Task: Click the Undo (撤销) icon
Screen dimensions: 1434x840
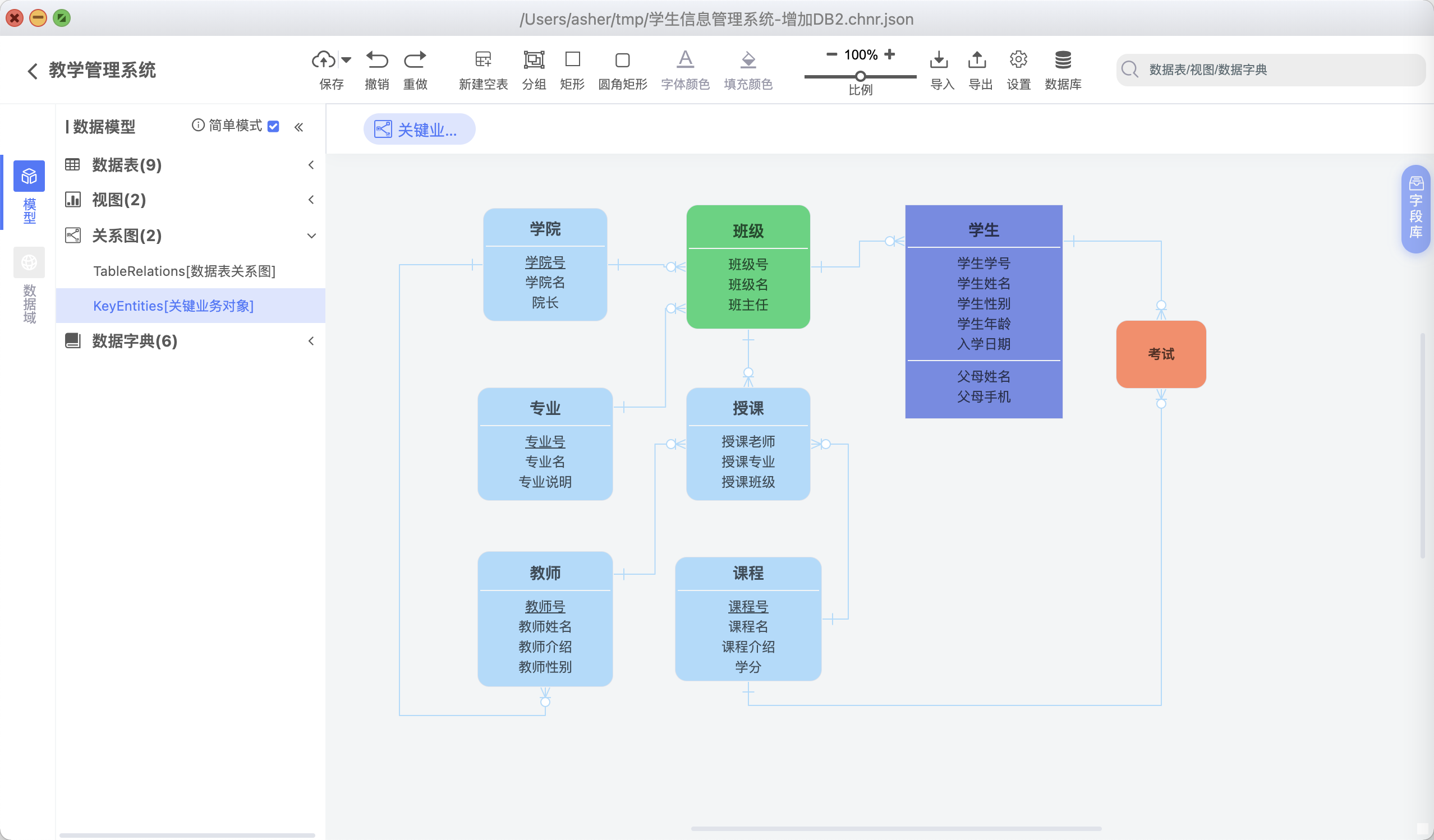Action: coord(376,59)
